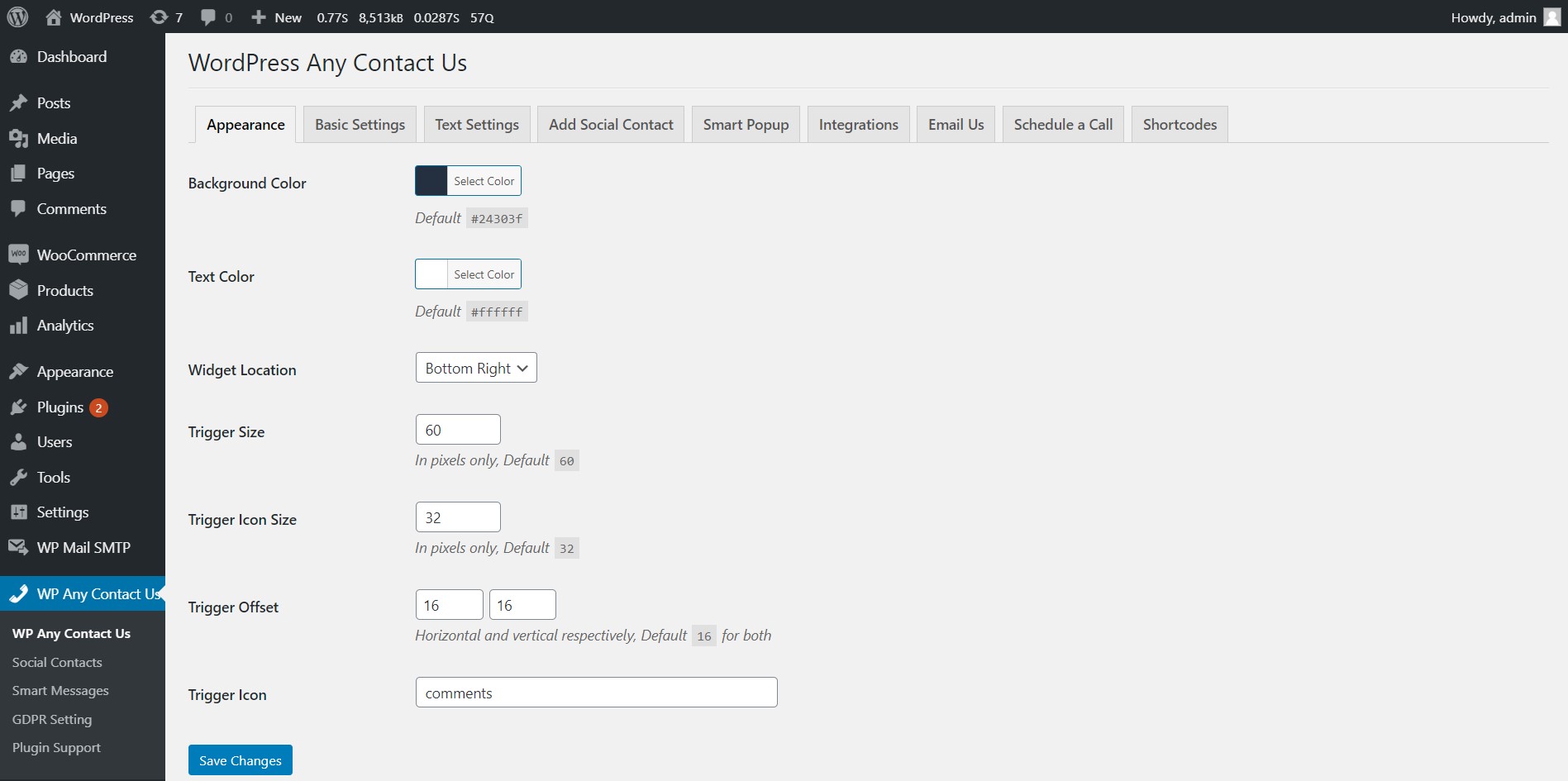The image size is (1568, 781).
Task: Switch to the Text Settings tab
Action: click(477, 125)
